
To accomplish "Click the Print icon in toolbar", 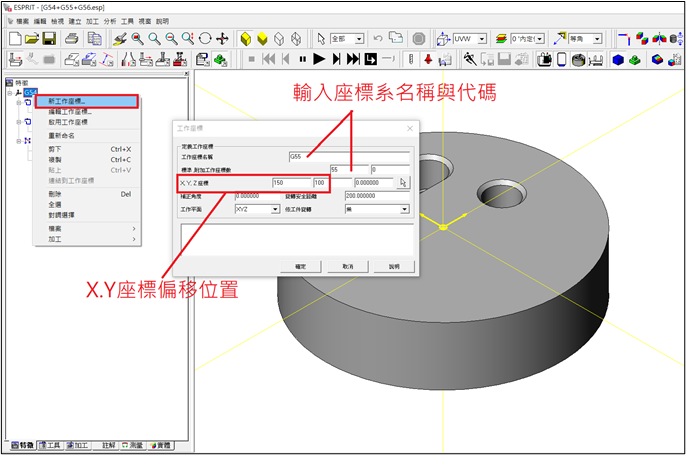I will pos(71,38).
